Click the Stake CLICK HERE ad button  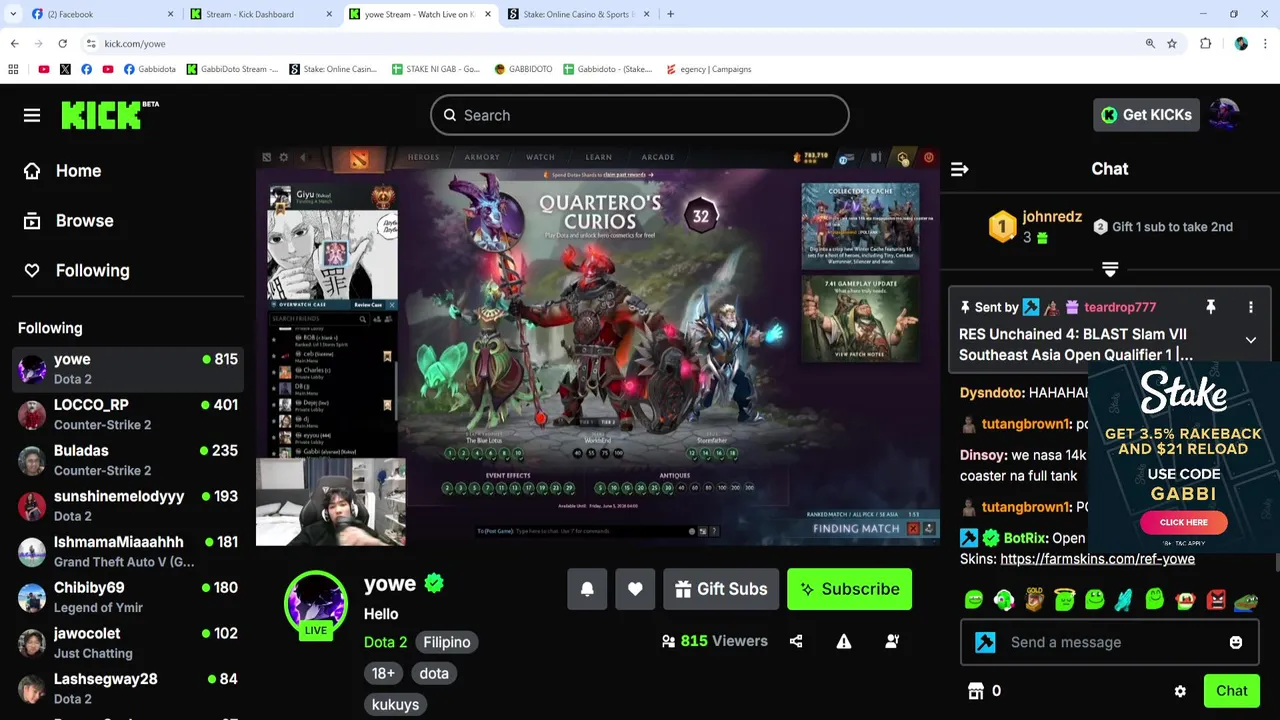(x=1183, y=522)
